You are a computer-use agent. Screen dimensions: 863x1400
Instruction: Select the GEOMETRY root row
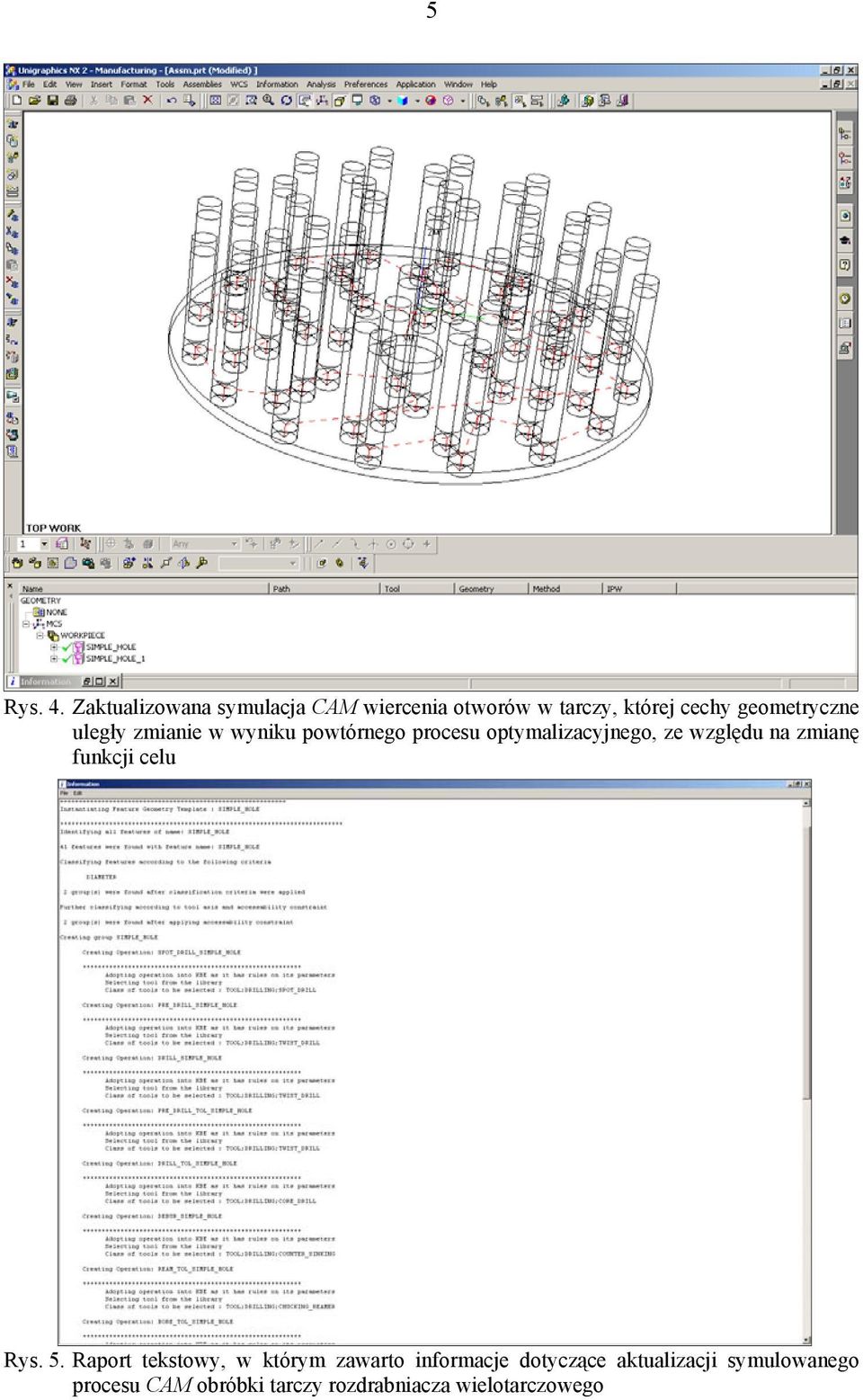40,601
